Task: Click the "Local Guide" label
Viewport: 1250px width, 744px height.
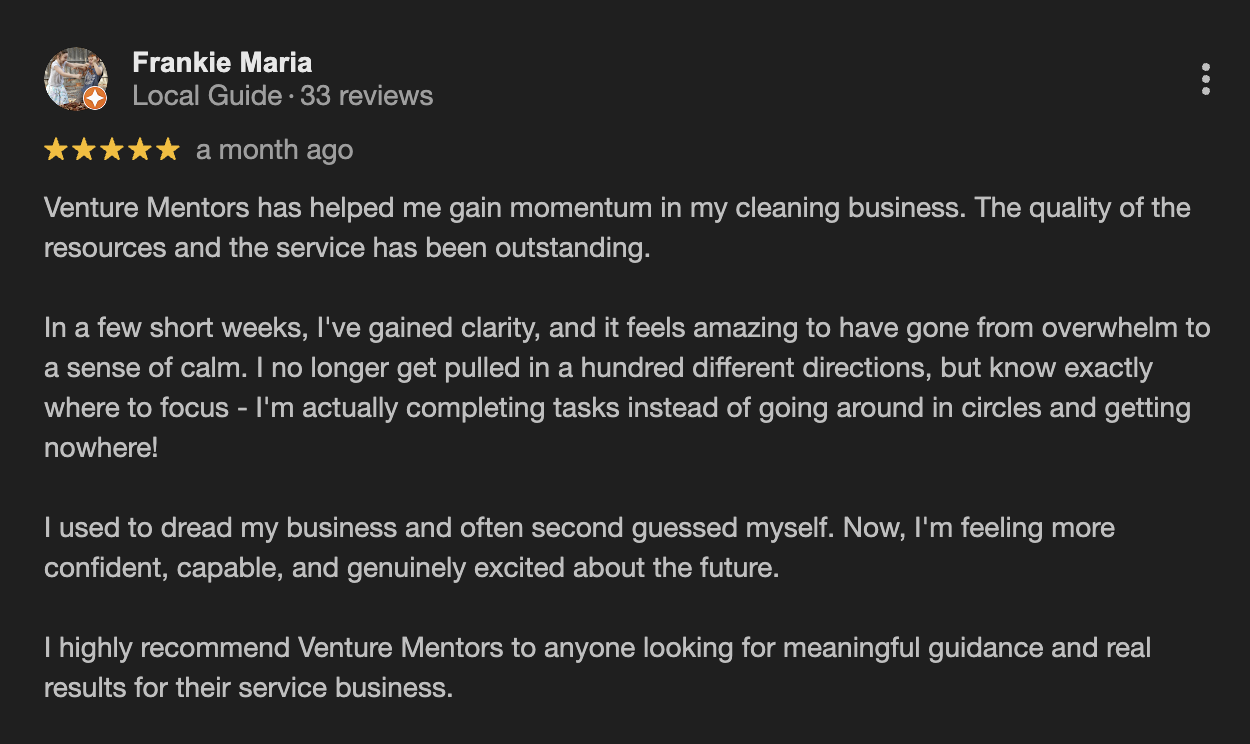Action: [207, 96]
